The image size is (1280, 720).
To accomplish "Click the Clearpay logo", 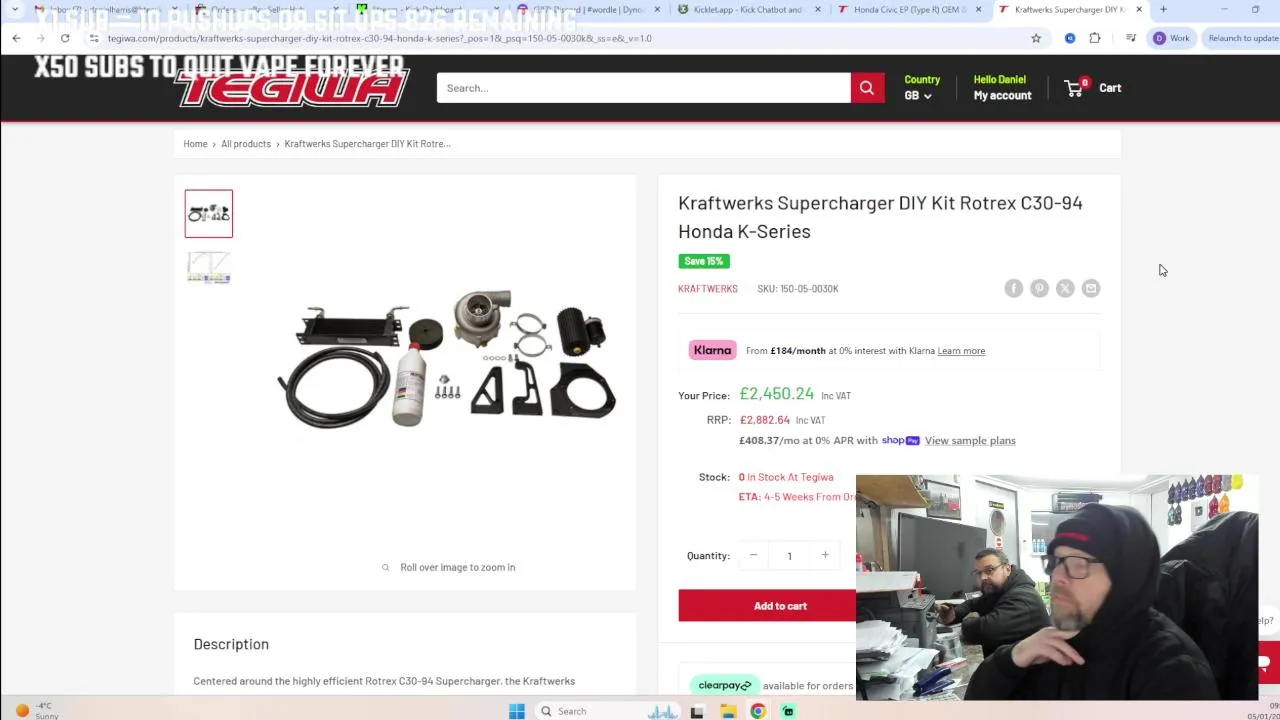I will tap(725, 685).
